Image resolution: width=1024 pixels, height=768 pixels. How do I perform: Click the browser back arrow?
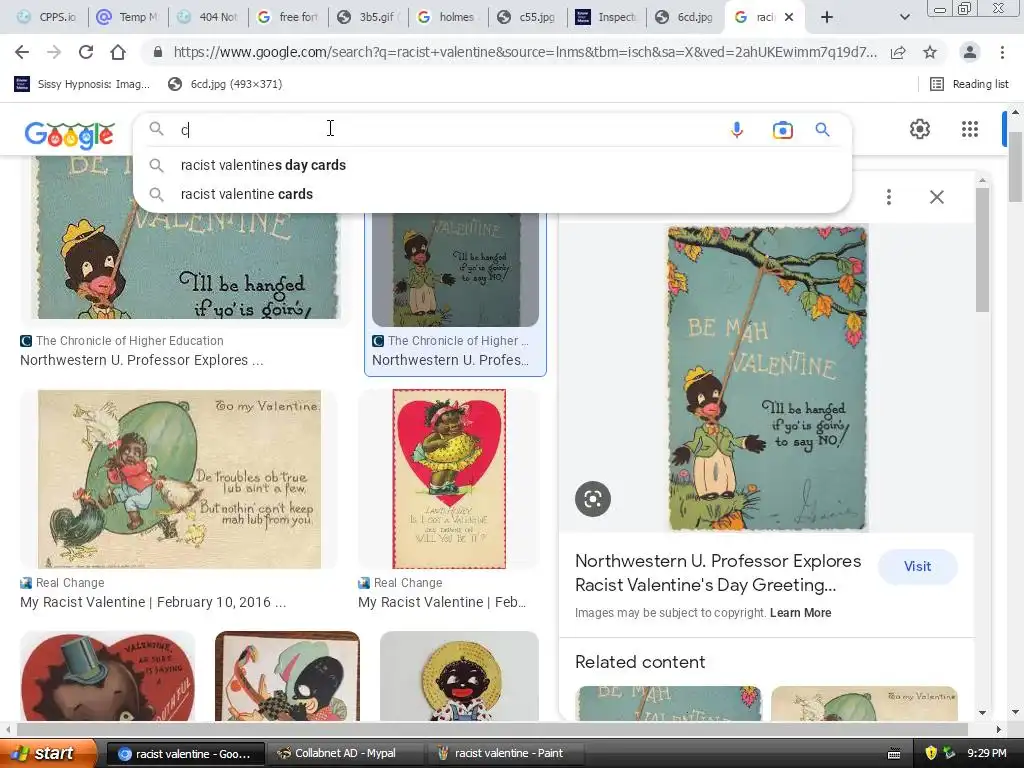(22, 52)
